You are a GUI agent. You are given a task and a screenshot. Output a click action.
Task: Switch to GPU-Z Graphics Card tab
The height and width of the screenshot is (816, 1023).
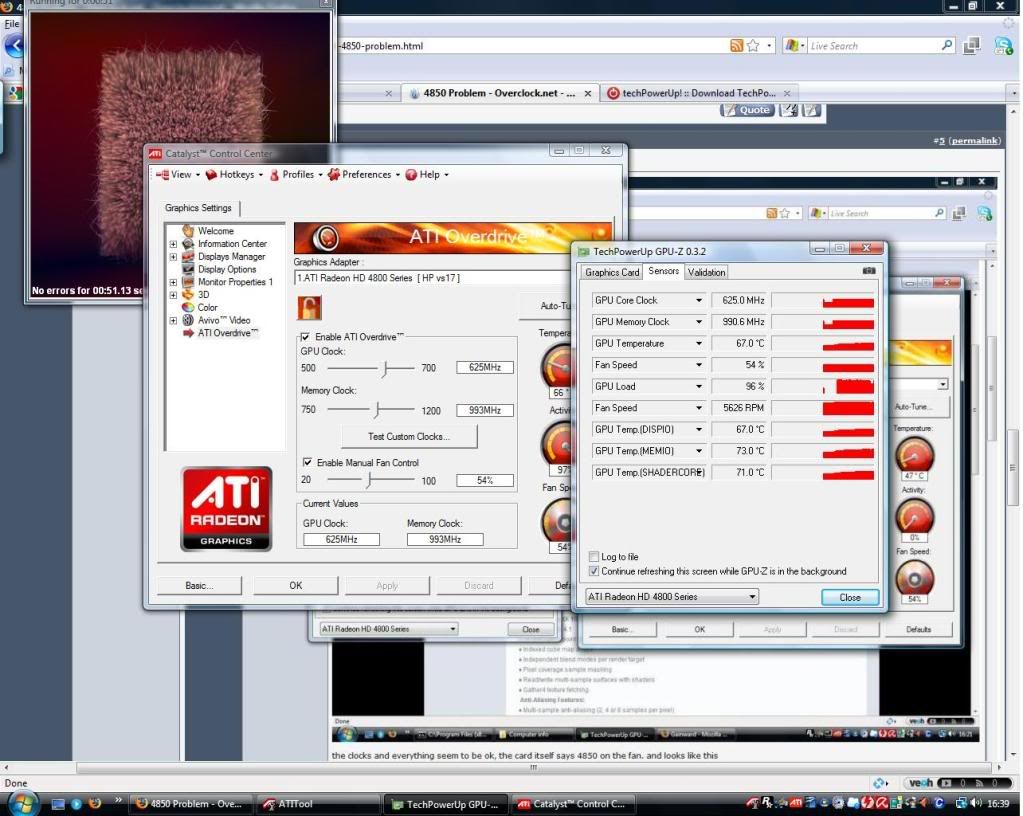pyautogui.click(x=611, y=272)
